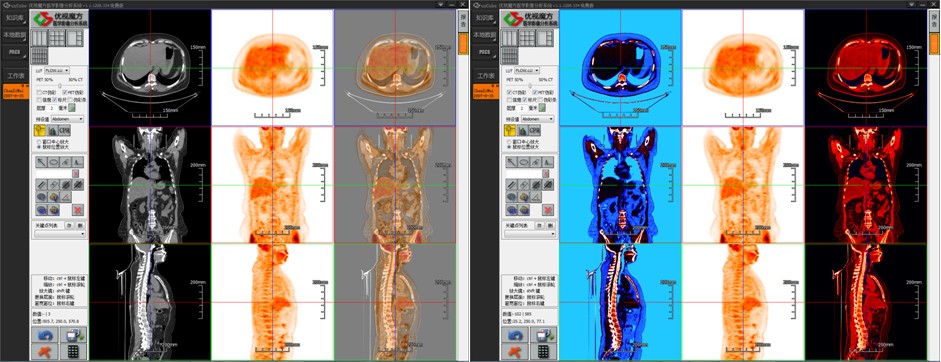Select the arrow annotation tool

(41, 162)
